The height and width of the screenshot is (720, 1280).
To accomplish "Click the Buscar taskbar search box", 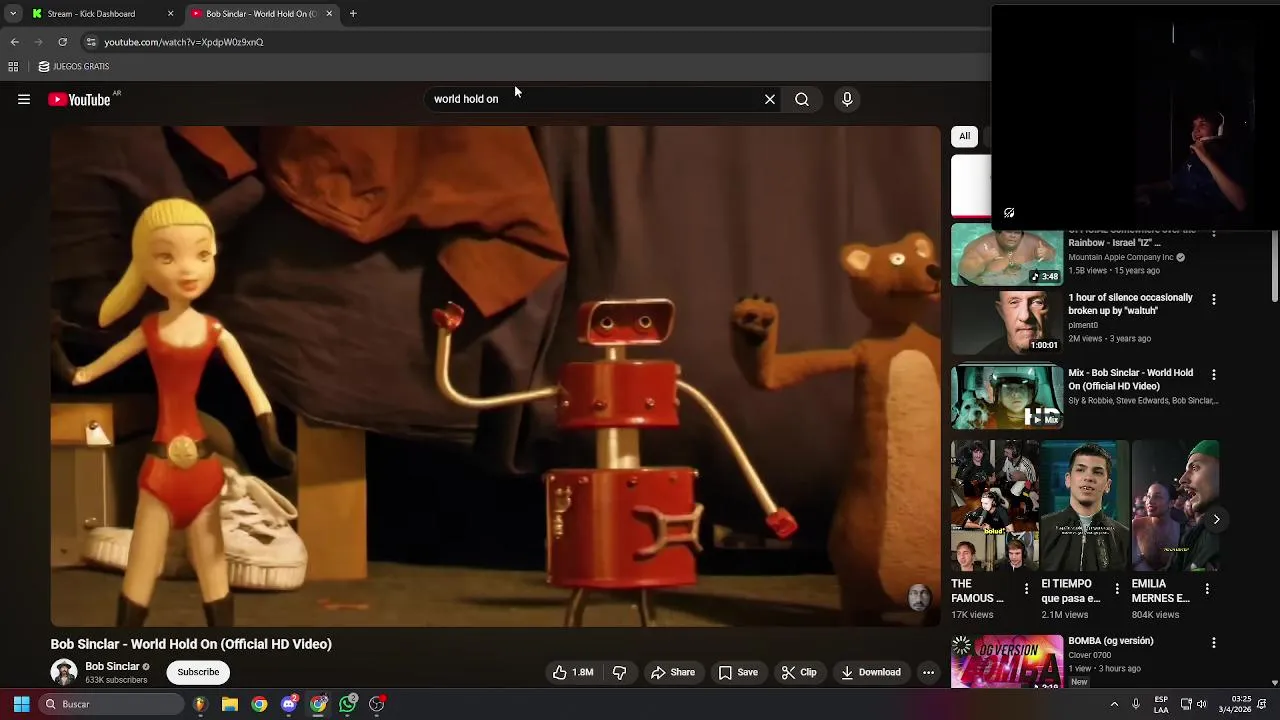I will click(112, 704).
